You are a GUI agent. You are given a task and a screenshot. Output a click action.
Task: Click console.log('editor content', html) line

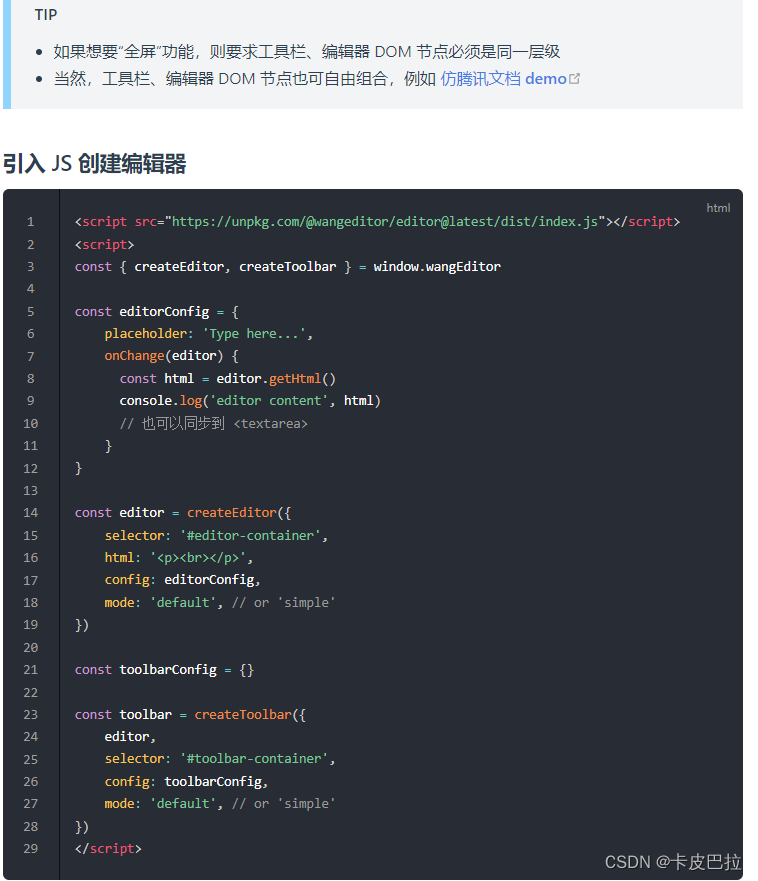coord(250,401)
